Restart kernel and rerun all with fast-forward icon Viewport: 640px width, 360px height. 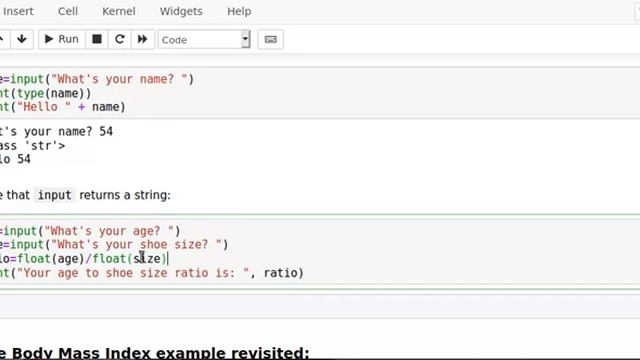pos(142,39)
